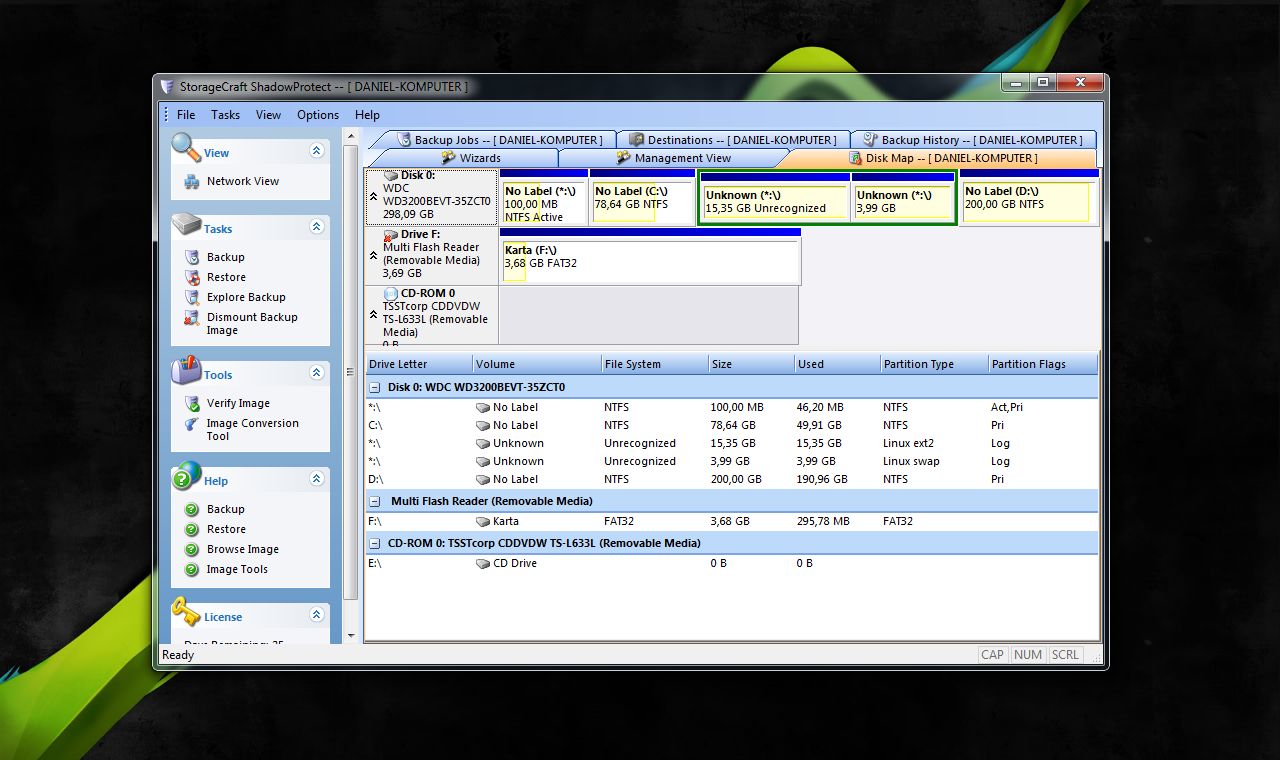Switch to the Destinations tab
Screen dimensions: 1280x760
732,140
